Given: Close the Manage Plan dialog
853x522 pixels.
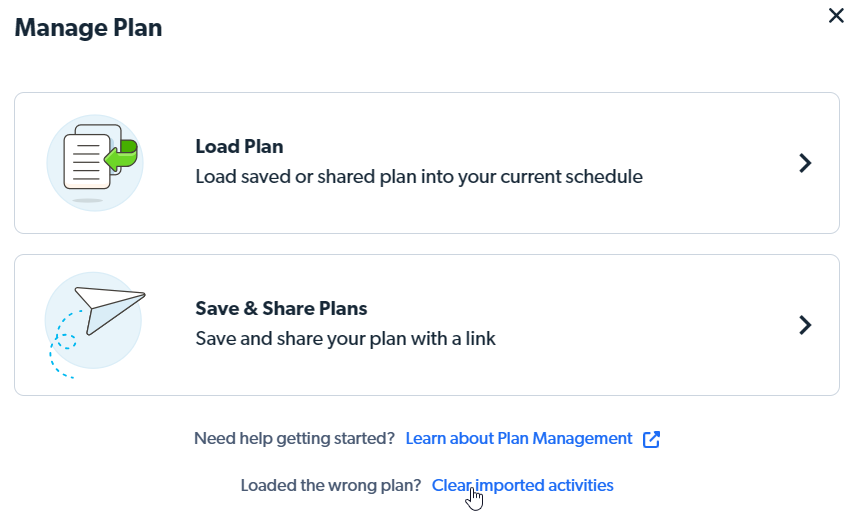Looking at the screenshot, I should (836, 15).
